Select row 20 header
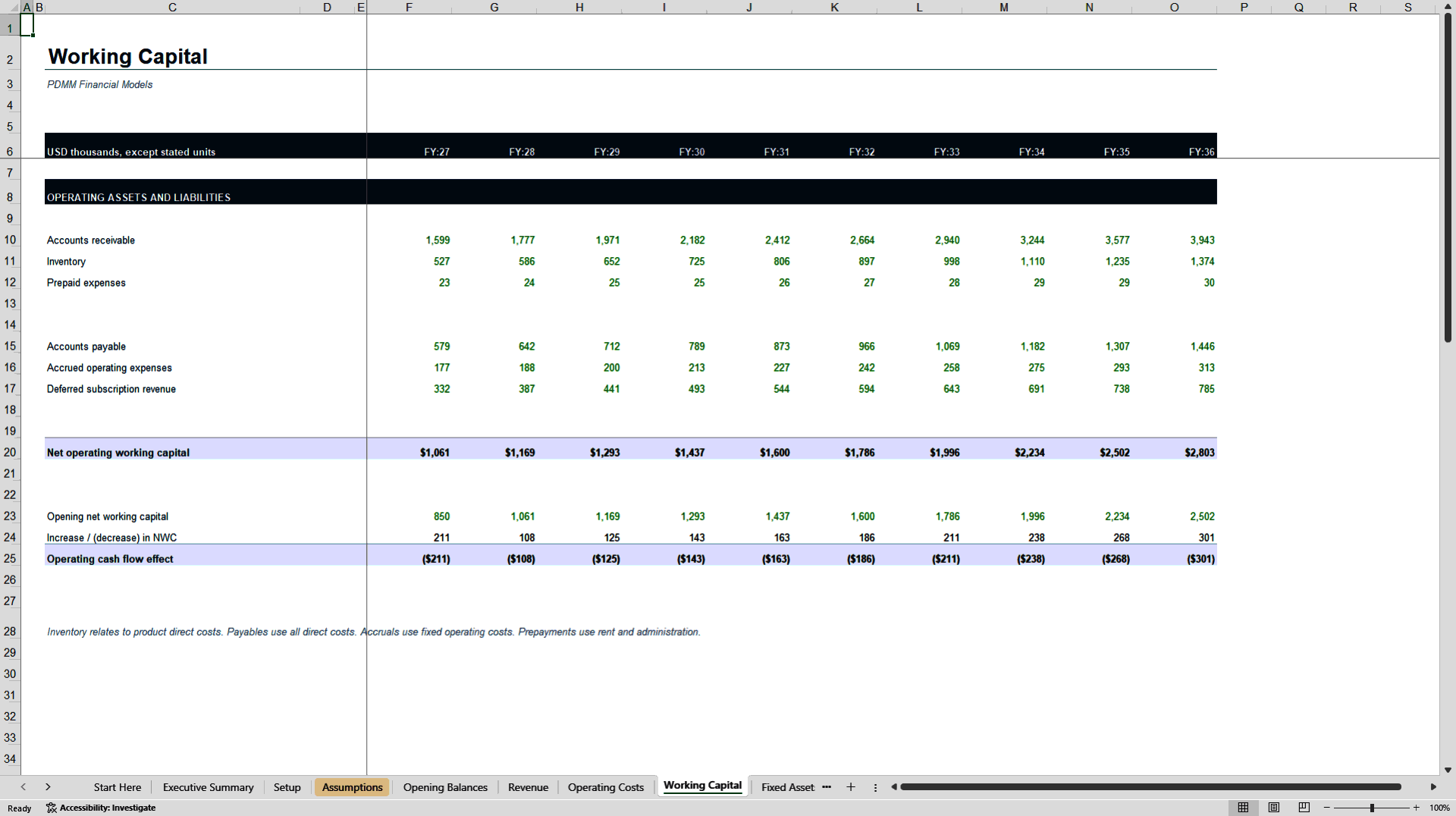Screen dimensions: 1456x816 (x=10, y=452)
